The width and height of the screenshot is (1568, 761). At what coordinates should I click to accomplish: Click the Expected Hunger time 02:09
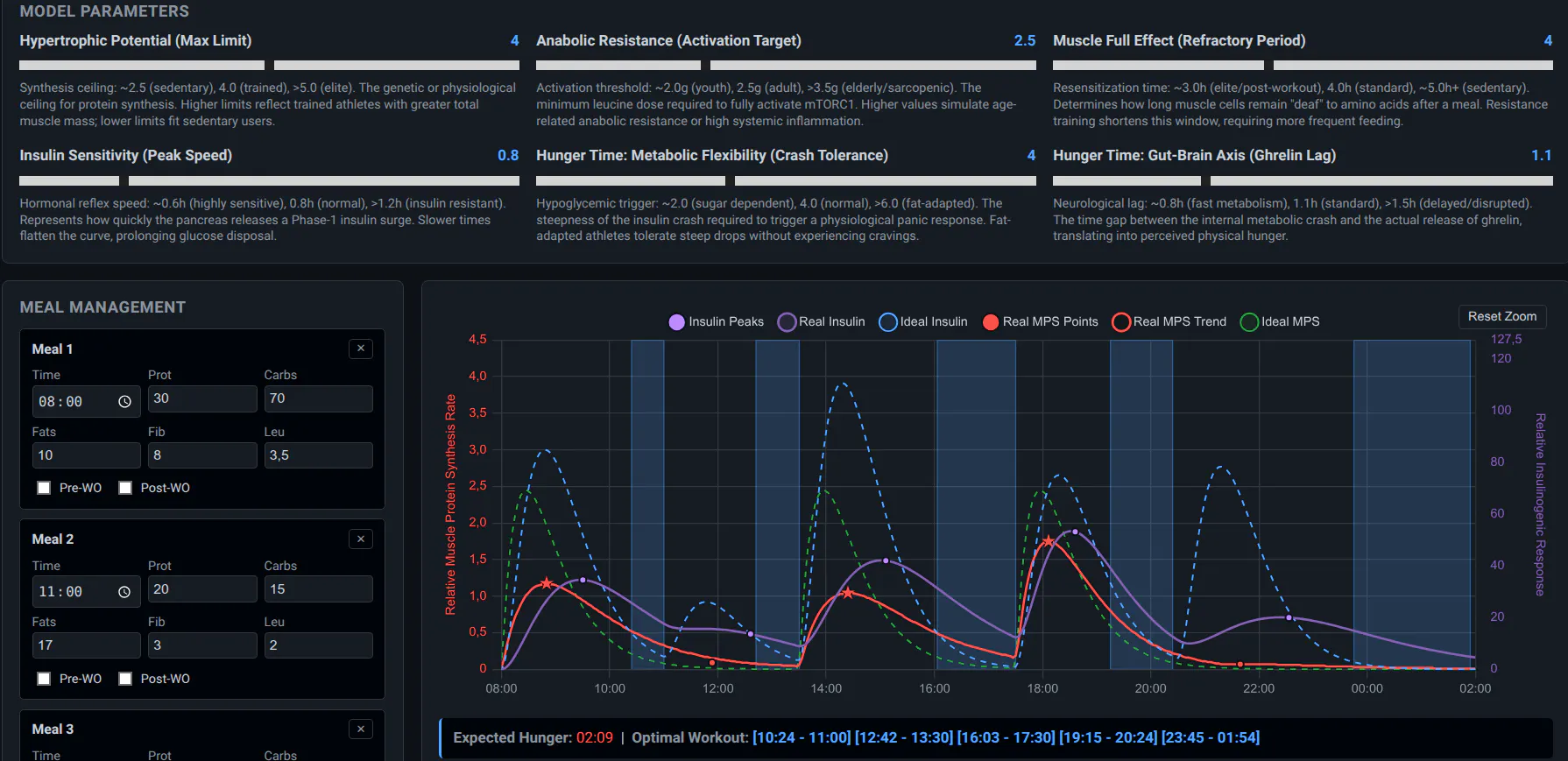click(x=595, y=737)
